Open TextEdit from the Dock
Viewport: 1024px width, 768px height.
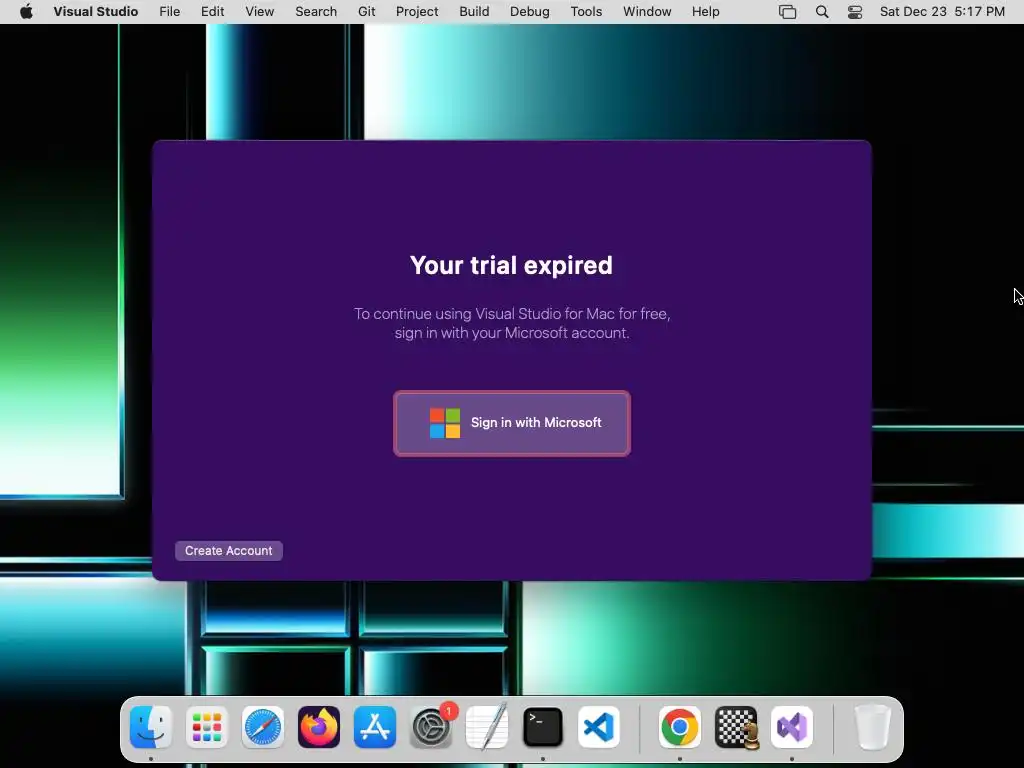(487, 727)
